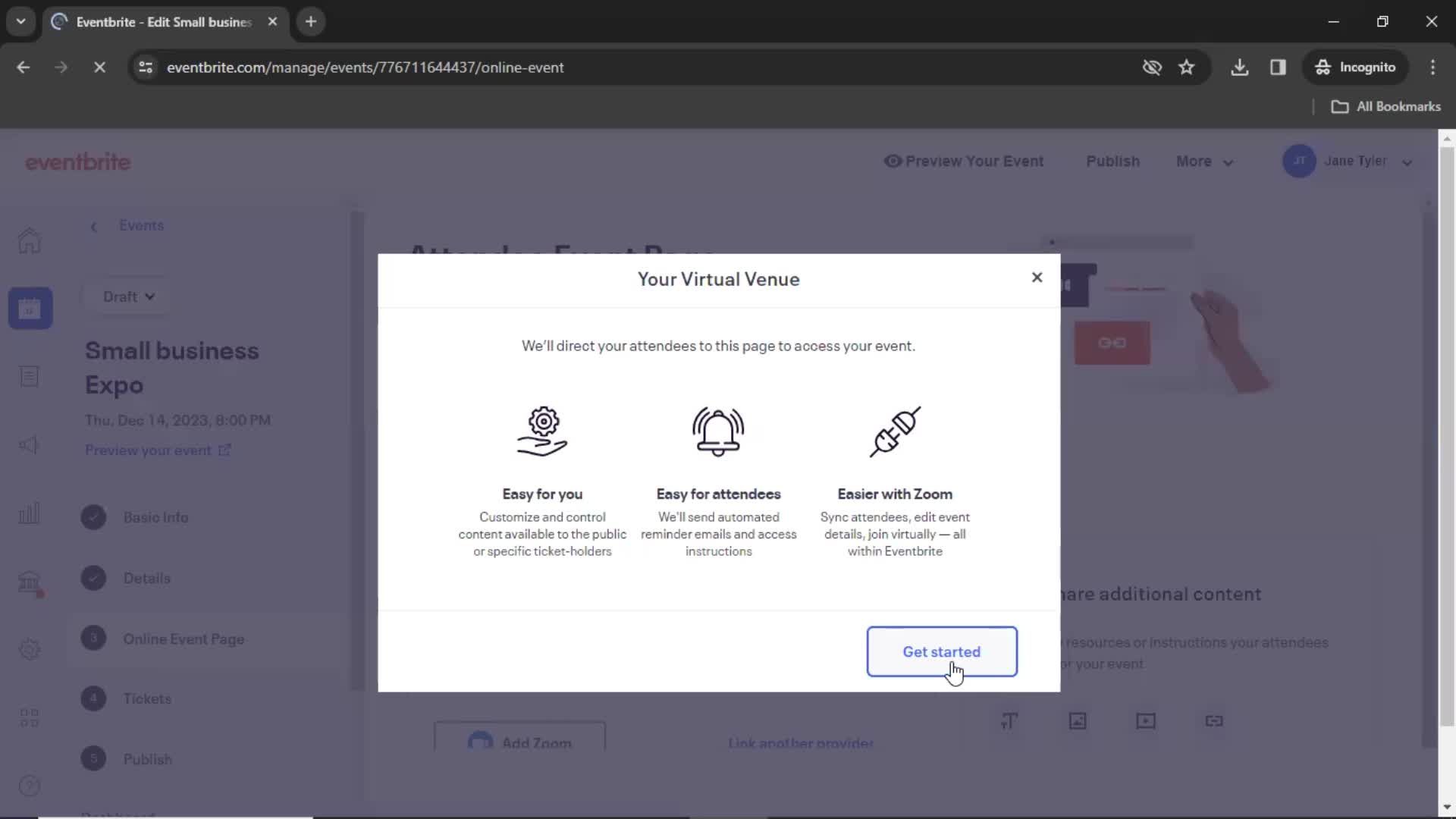
Task: Open browser downloads icon
Action: pos(1240,67)
